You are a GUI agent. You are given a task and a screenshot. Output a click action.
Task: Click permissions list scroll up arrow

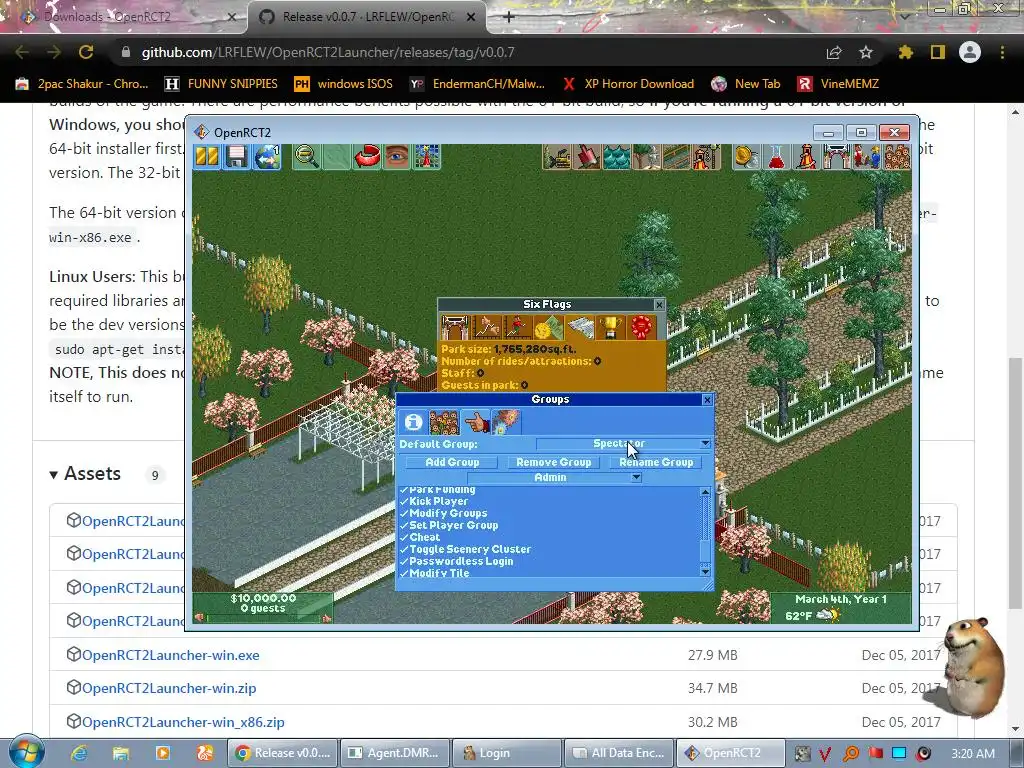click(x=705, y=492)
